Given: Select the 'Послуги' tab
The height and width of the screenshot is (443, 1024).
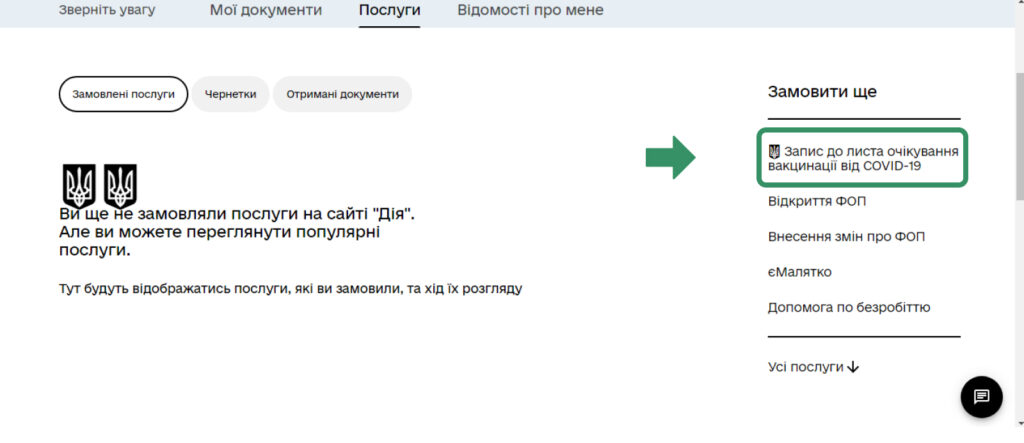Looking at the screenshot, I should click(389, 10).
